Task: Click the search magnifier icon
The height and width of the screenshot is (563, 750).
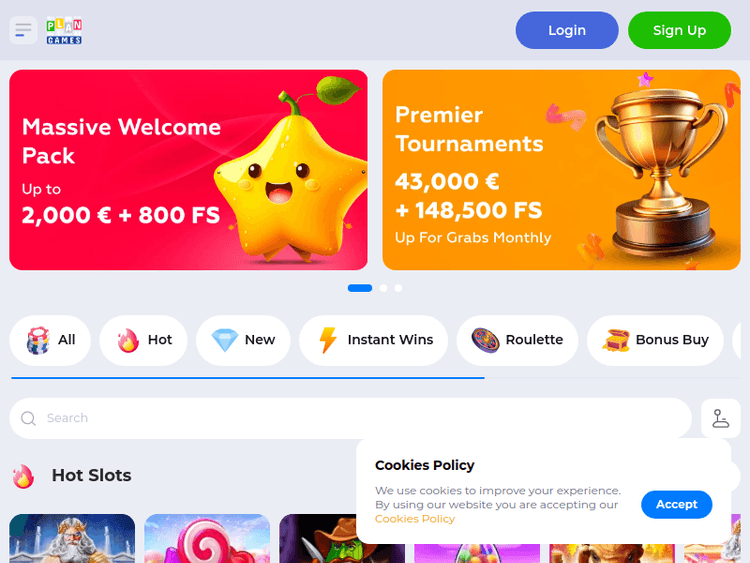Action: point(28,419)
